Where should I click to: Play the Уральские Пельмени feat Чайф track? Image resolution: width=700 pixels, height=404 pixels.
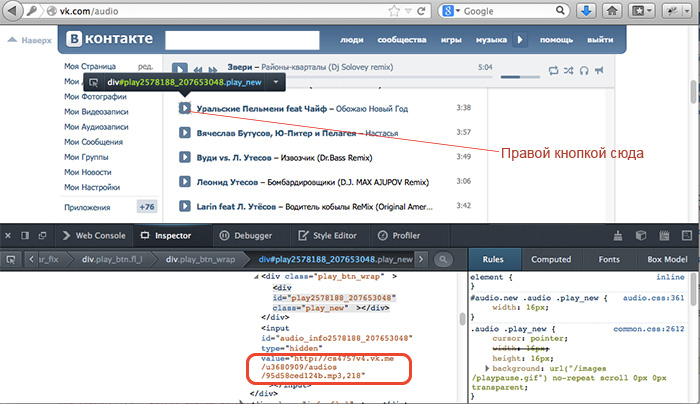185,108
